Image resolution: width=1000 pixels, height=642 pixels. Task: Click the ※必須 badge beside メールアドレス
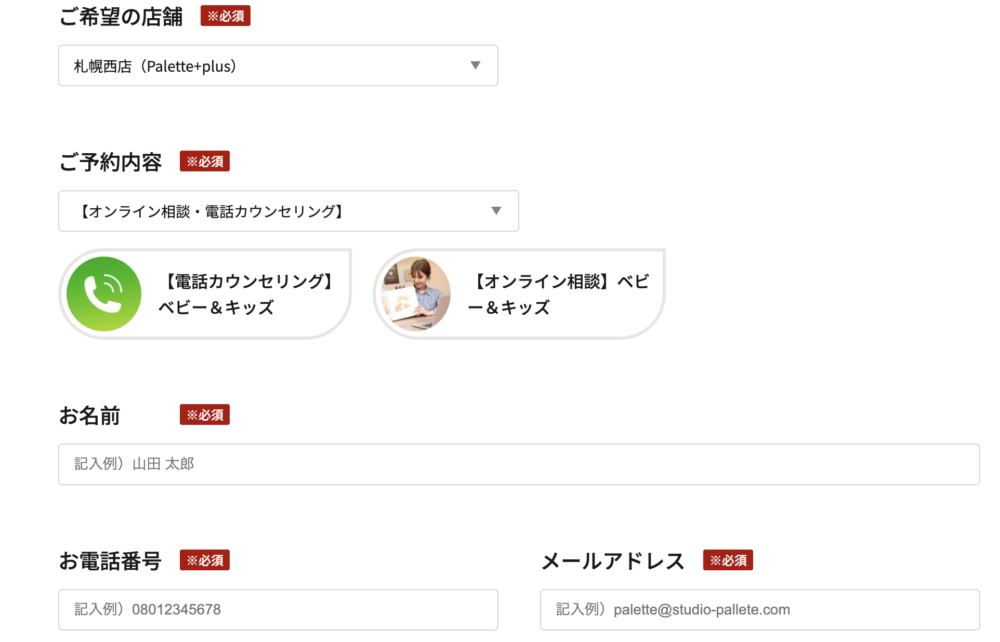[728, 560]
